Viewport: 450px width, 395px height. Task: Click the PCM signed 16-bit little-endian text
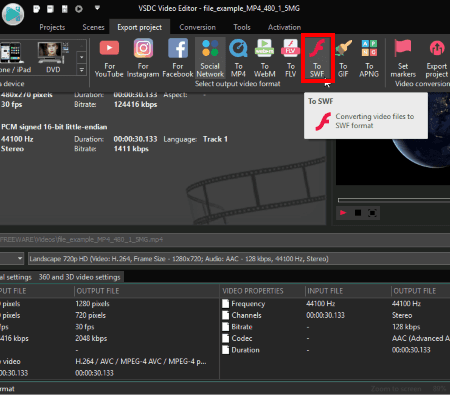click(54, 127)
